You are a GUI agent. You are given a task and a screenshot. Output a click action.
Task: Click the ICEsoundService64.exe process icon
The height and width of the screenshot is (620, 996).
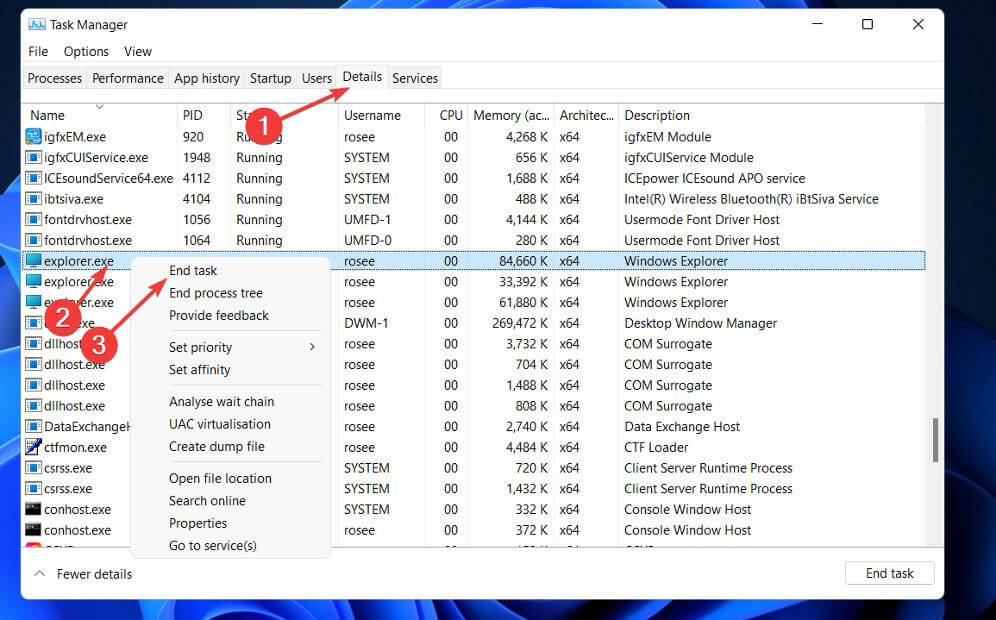pyautogui.click(x=34, y=179)
